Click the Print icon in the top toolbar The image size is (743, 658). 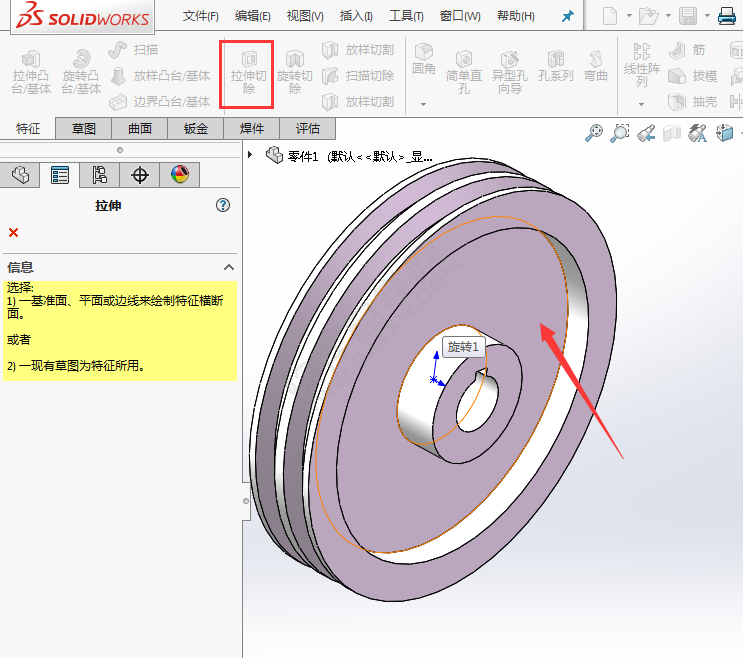pos(727,16)
